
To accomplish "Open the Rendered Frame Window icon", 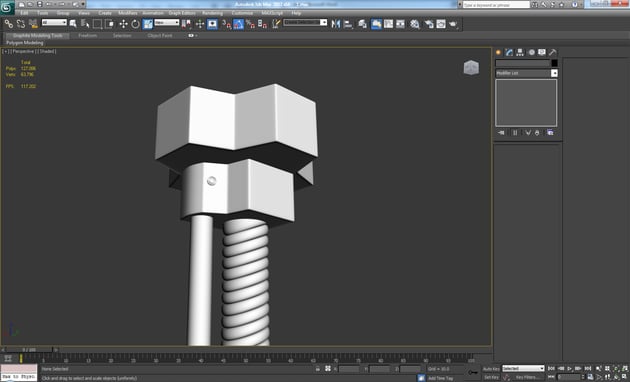I will (x=441, y=24).
